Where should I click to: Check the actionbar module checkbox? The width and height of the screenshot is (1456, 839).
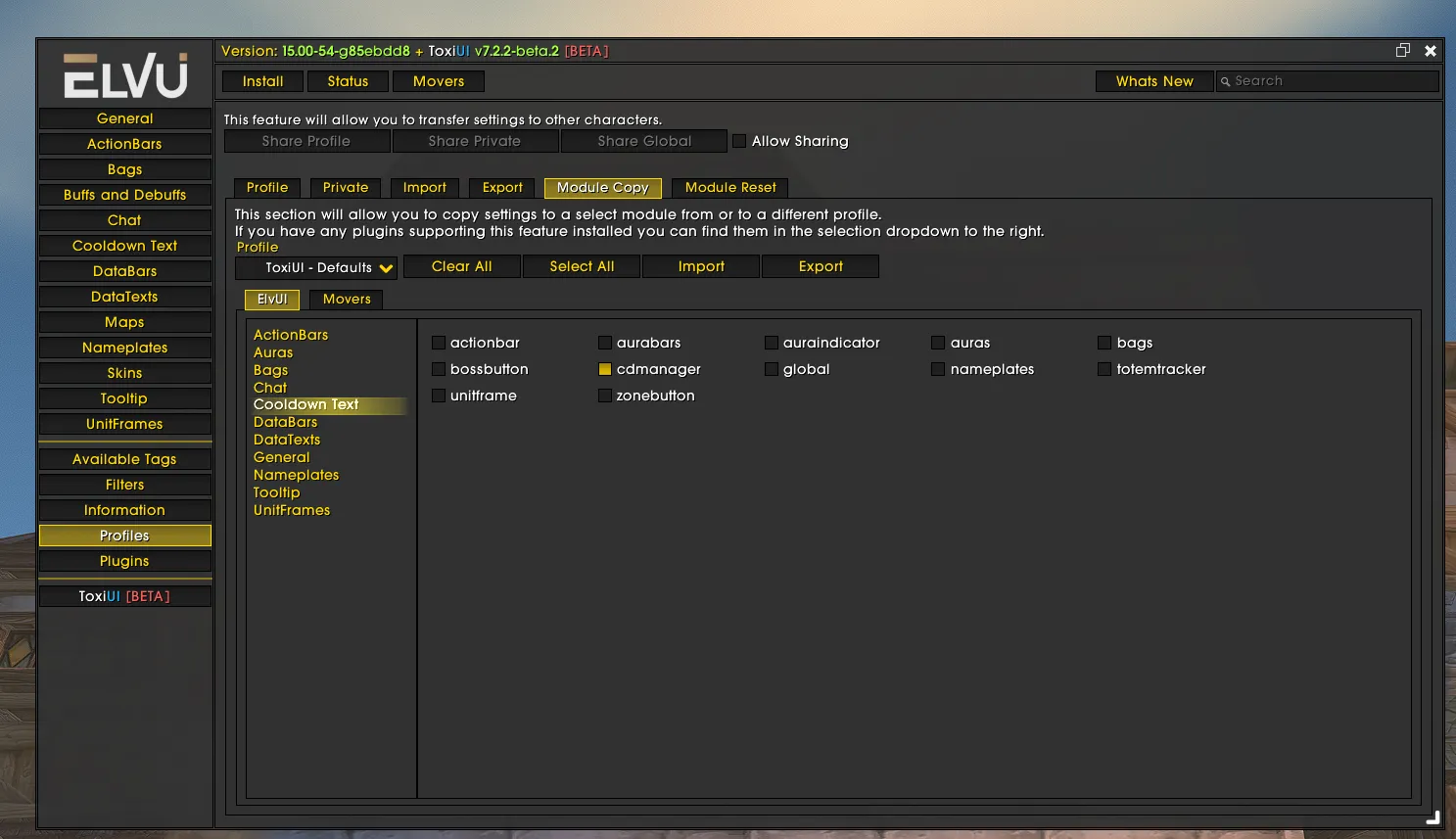(x=439, y=343)
